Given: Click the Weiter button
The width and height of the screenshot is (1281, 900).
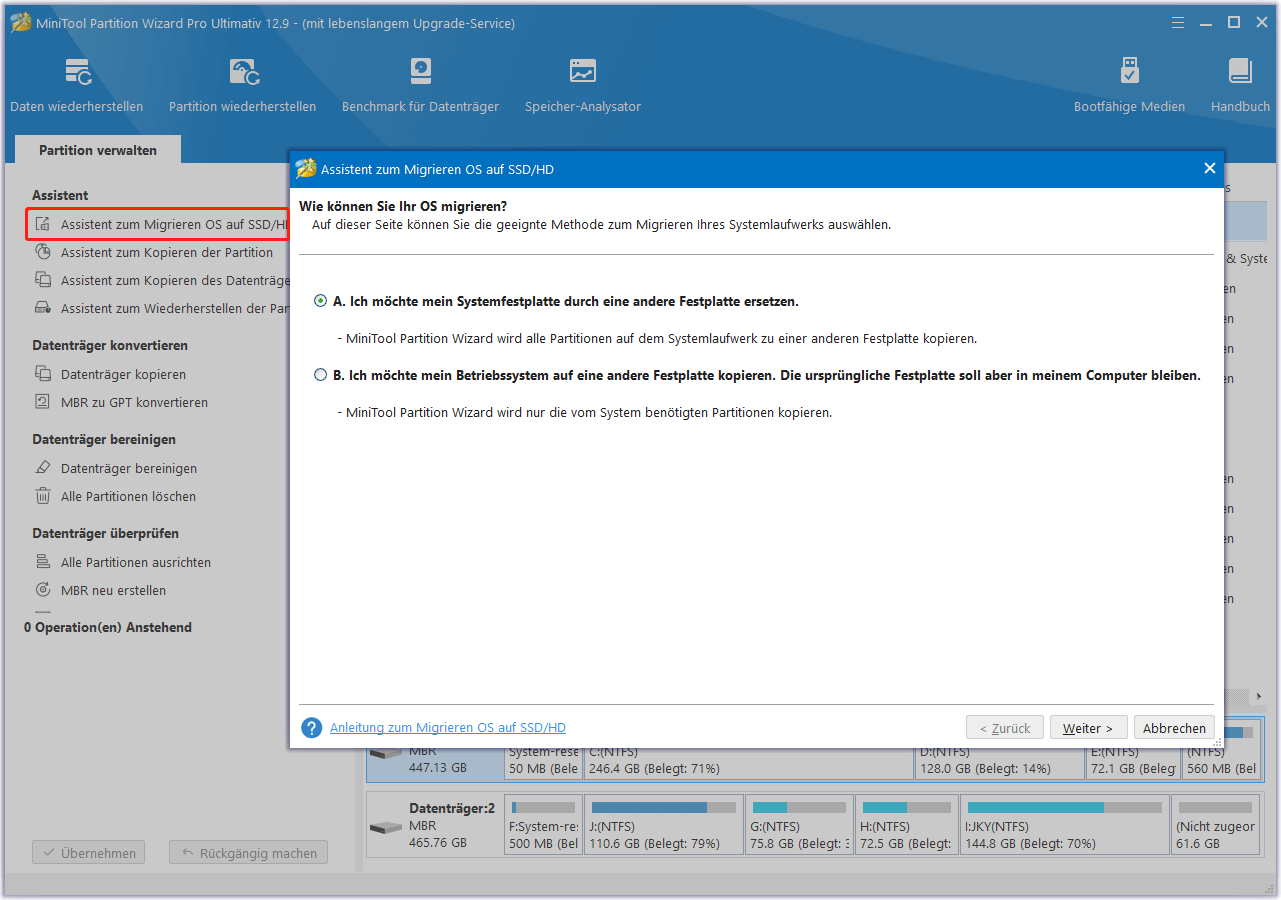Looking at the screenshot, I should (1088, 728).
